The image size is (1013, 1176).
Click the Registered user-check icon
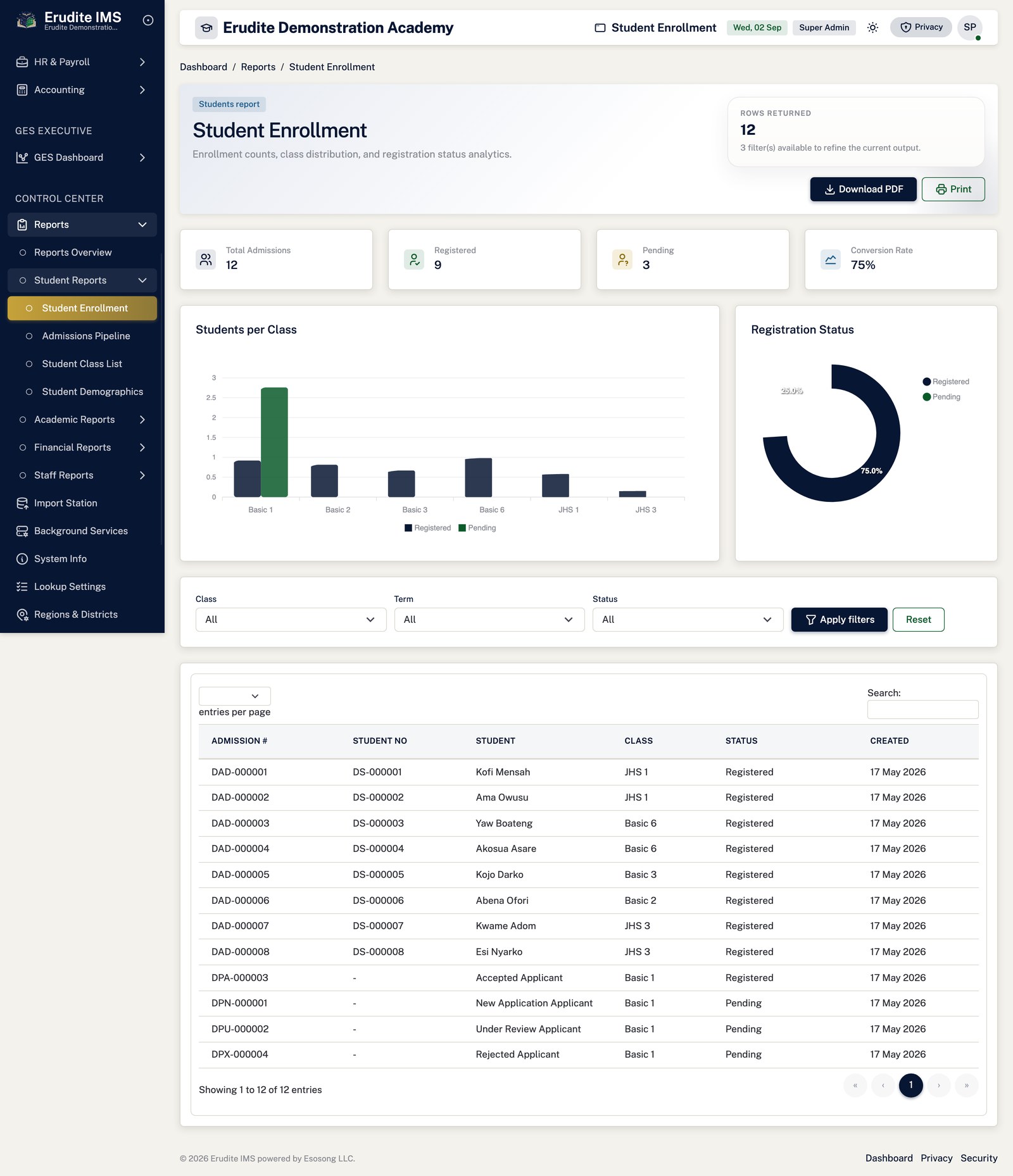pyautogui.click(x=414, y=260)
